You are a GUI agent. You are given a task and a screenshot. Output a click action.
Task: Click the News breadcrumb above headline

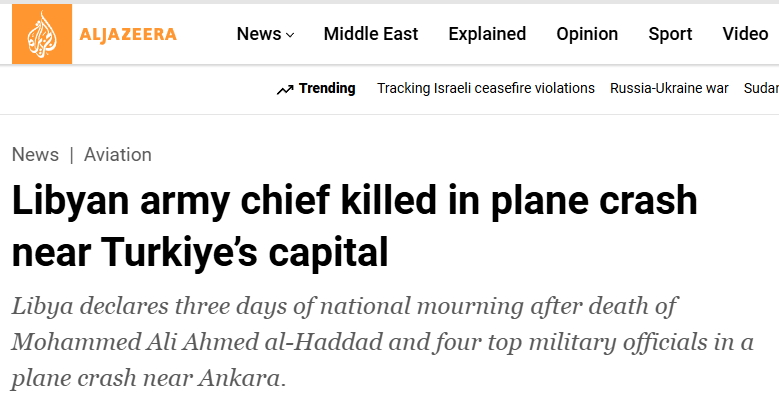click(35, 154)
